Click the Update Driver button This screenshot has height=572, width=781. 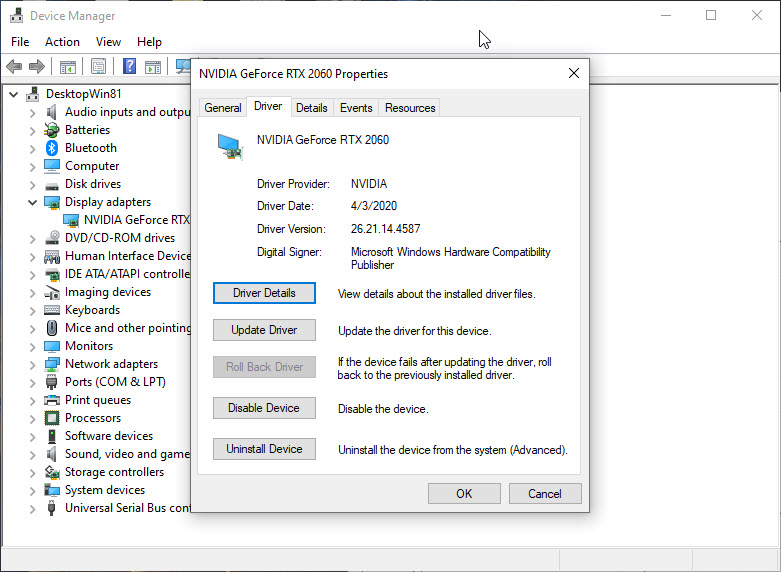264,330
